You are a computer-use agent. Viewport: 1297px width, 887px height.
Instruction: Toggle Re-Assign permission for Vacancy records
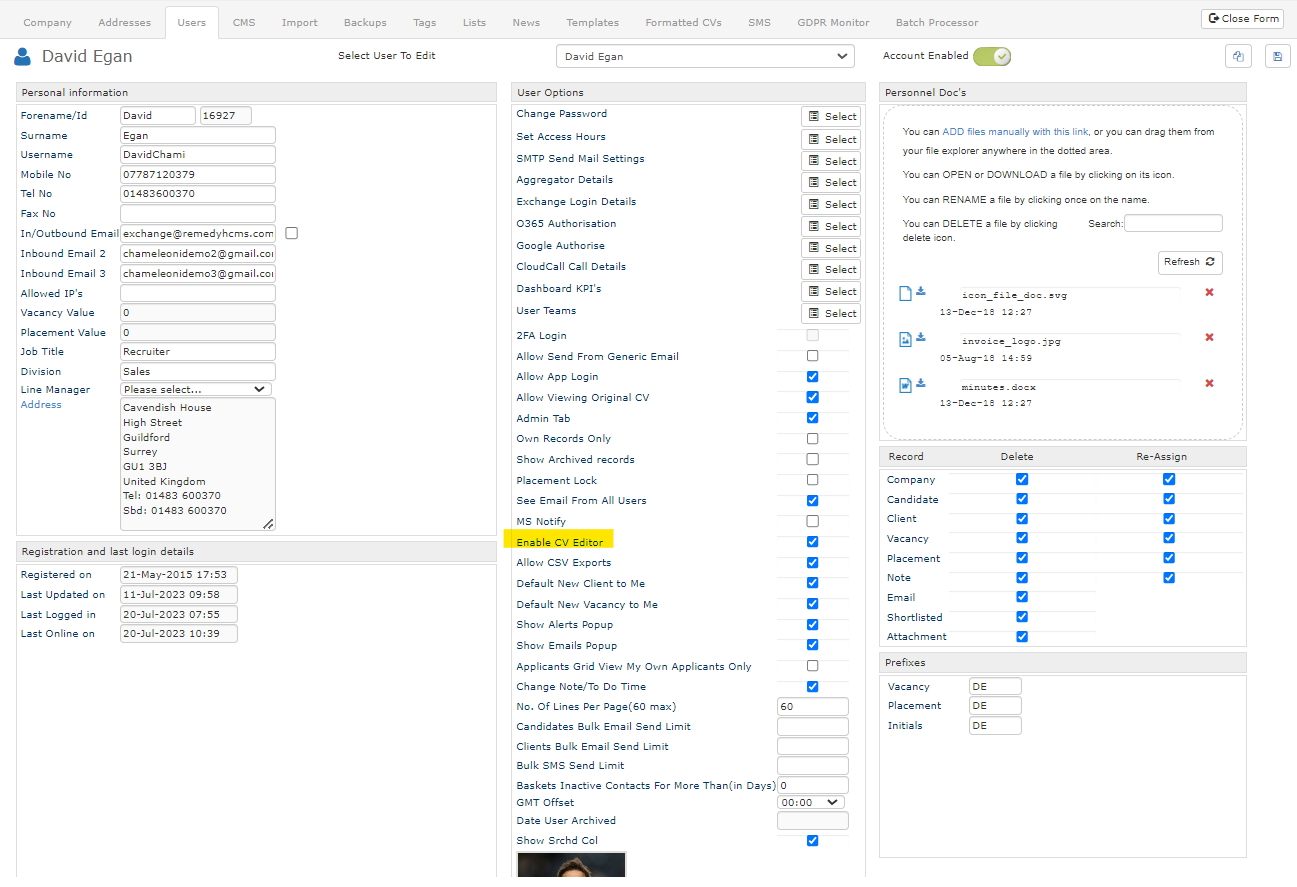coord(1169,538)
